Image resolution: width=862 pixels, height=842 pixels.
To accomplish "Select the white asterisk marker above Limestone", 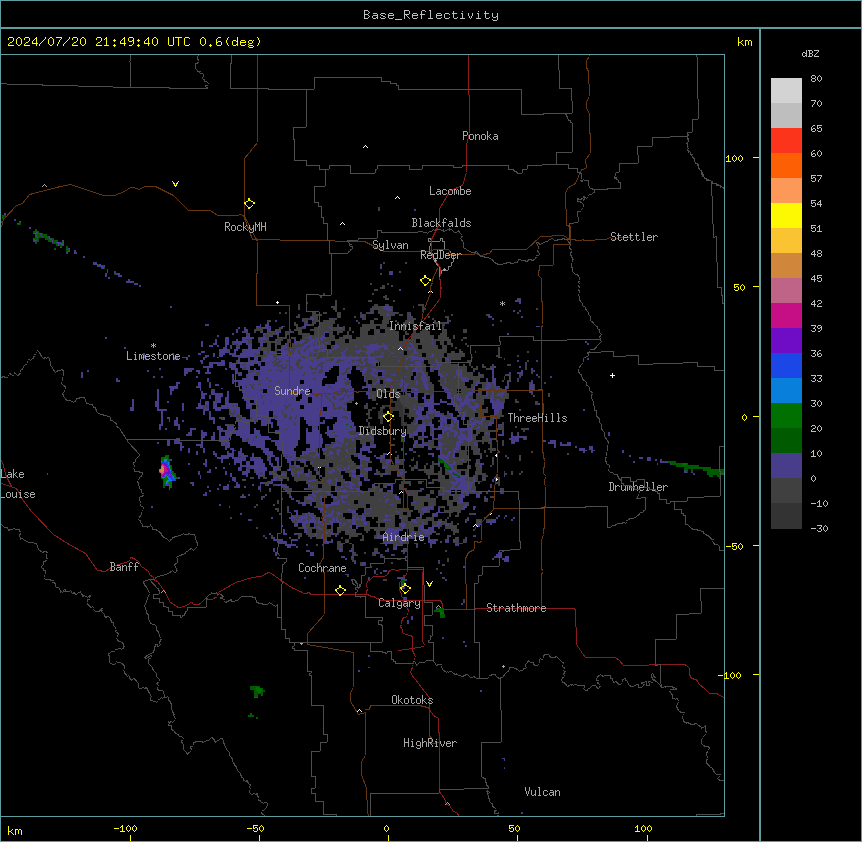I will coord(153,346).
